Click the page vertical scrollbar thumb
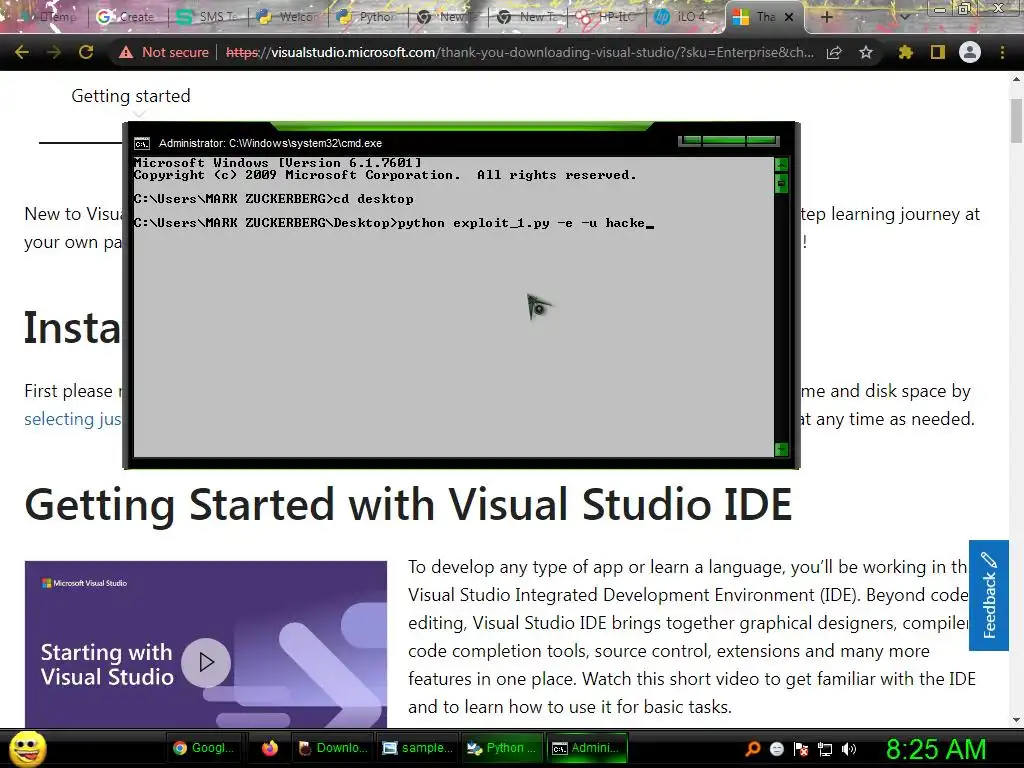The width and height of the screenshot is (1024, 768). (1016, 120)
